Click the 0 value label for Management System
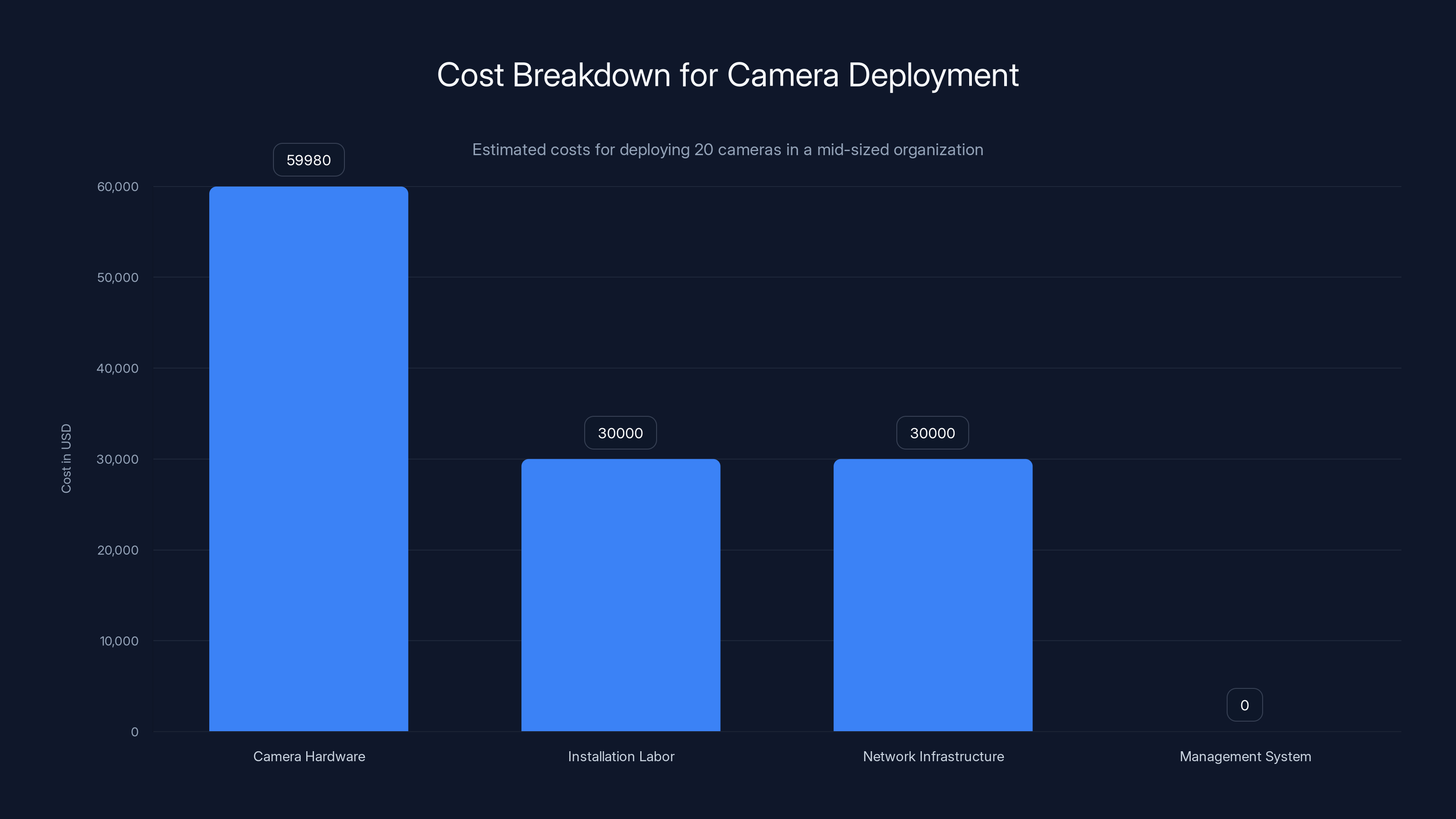Viewport: 1456px width, 819px height. coord(1244,704)
